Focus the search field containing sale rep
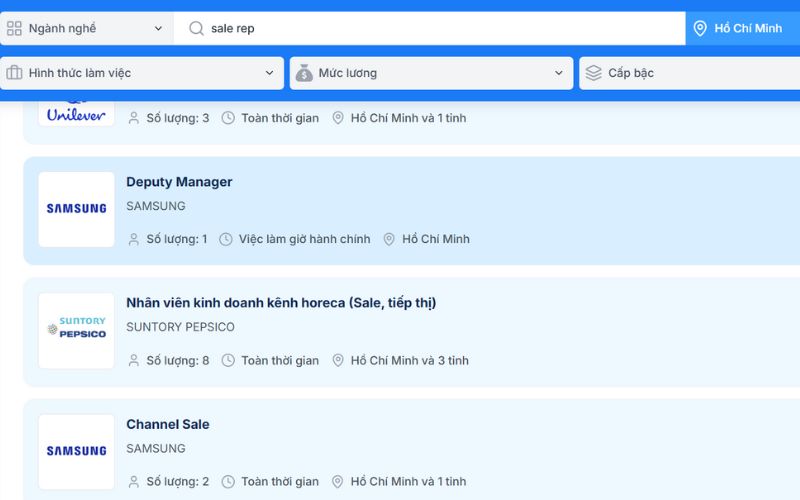This screenshot has width=800, height=500. [429, 28]
